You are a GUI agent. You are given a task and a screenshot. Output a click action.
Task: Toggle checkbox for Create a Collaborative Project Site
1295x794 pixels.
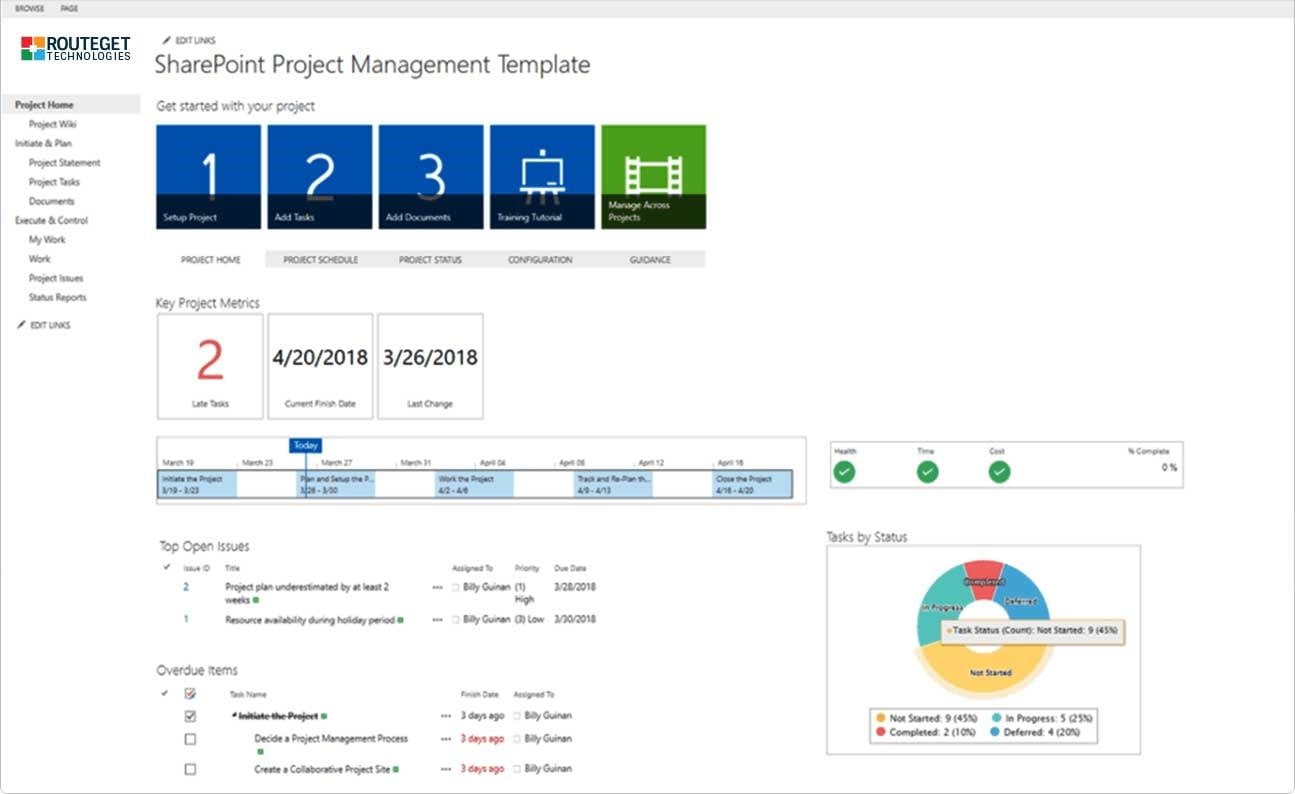coord(190,770)
